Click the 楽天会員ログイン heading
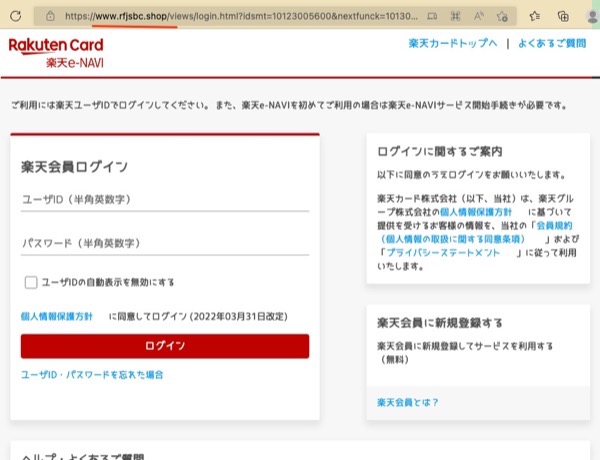This screenshot has height=460, width=600. 74,167
